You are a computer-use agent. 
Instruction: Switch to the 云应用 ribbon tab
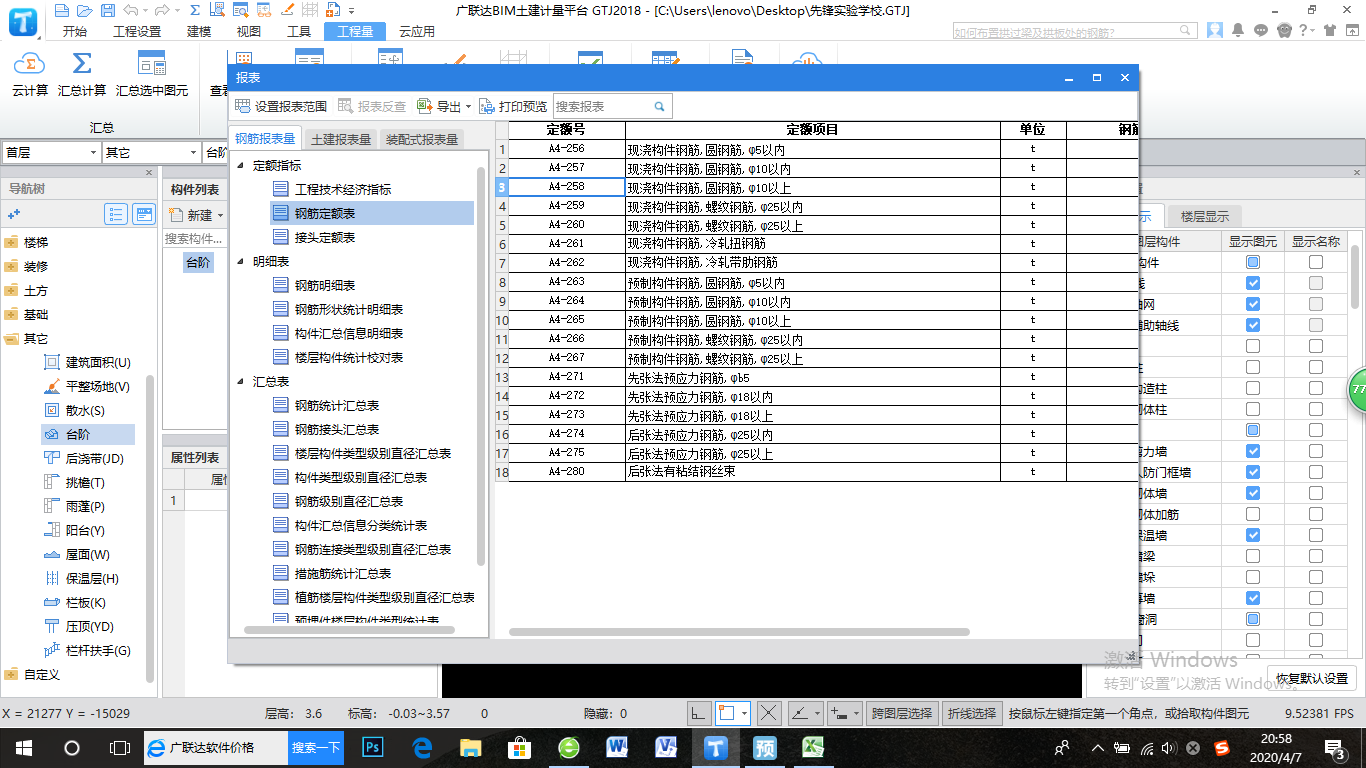coord(416,31)
